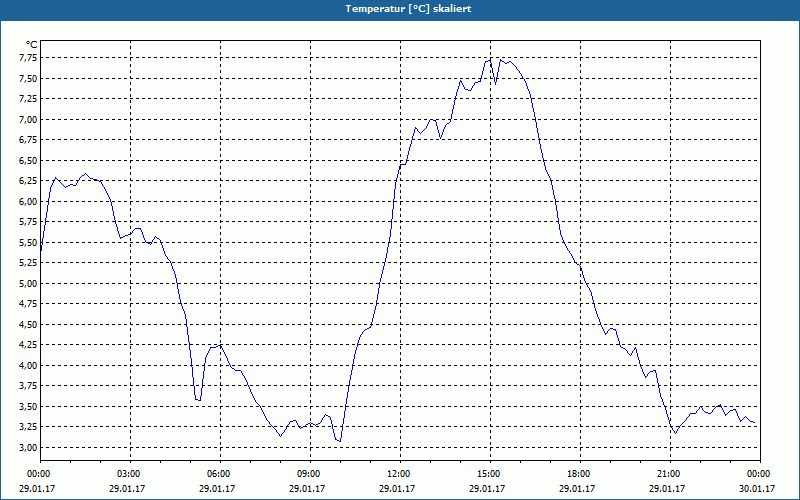
Task: Click the 03:00 time axis label
Action: point(130,474)
